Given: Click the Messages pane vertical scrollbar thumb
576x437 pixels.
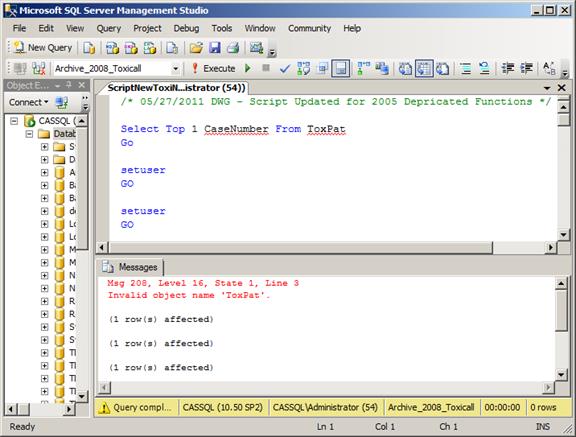Looking at the screenshot, I should tap(561, 311).
